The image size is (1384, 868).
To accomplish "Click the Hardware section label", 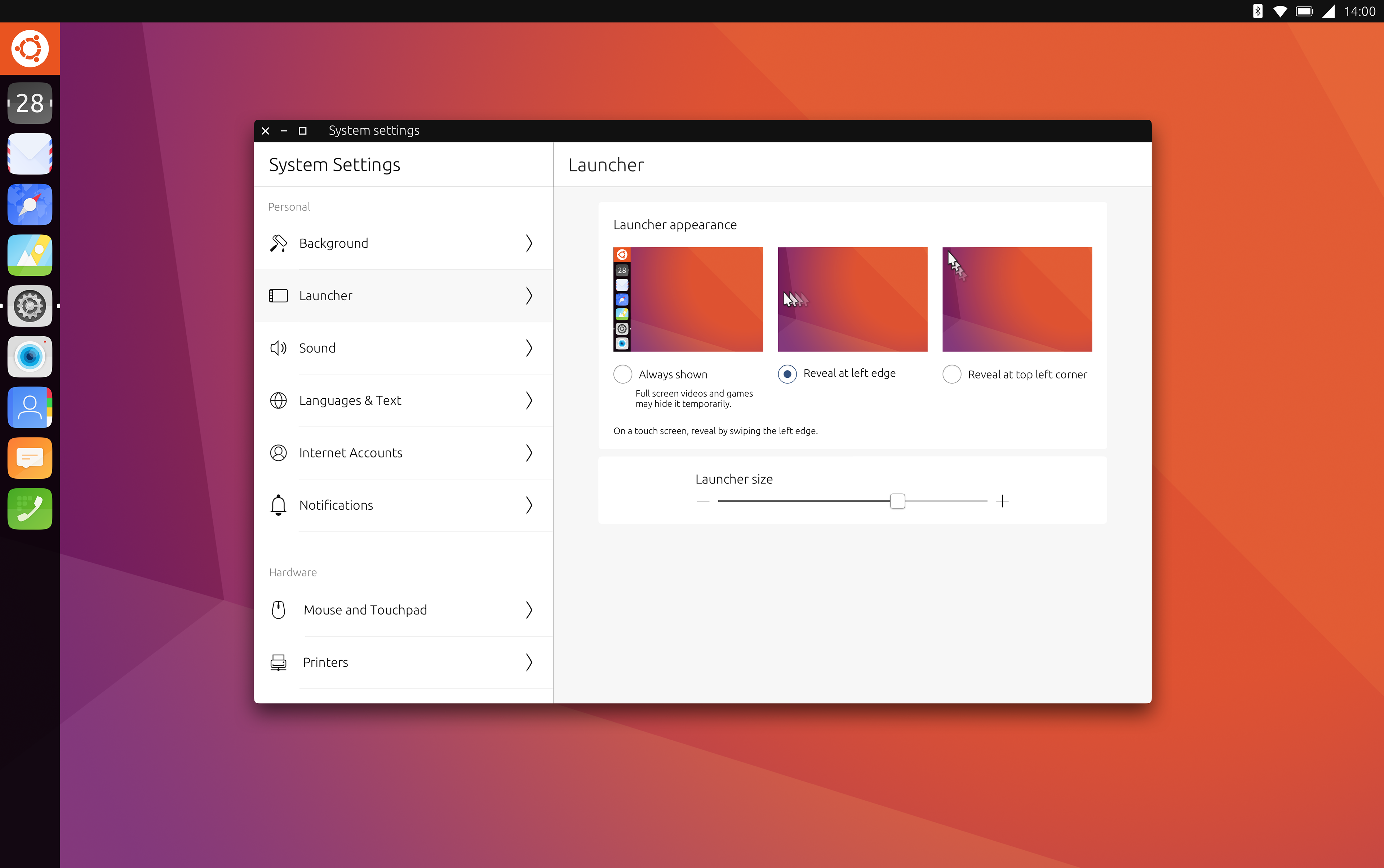I will pyautogui.click(x=293, y=572).
